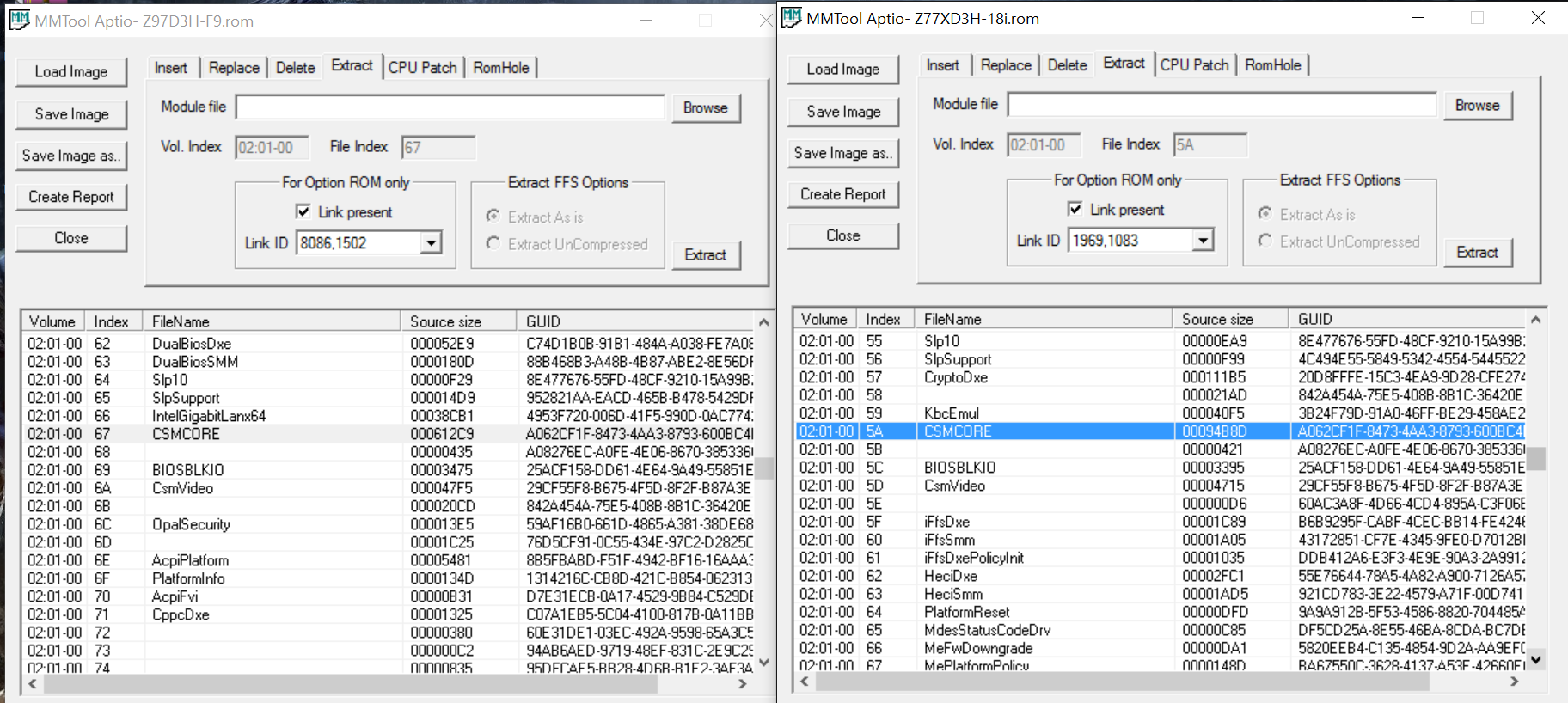1568x703 pixels.
Task: Click vertical scrollbar thumb in Z97D3H module list
Action: (x=763, y=468)
